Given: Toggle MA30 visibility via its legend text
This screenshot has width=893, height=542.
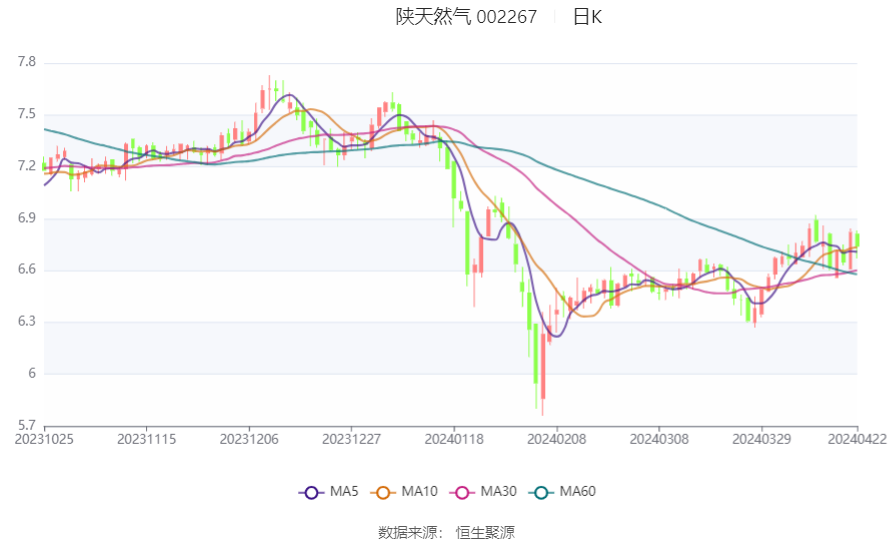Looking at the screenshot, I should coord(498,492).
